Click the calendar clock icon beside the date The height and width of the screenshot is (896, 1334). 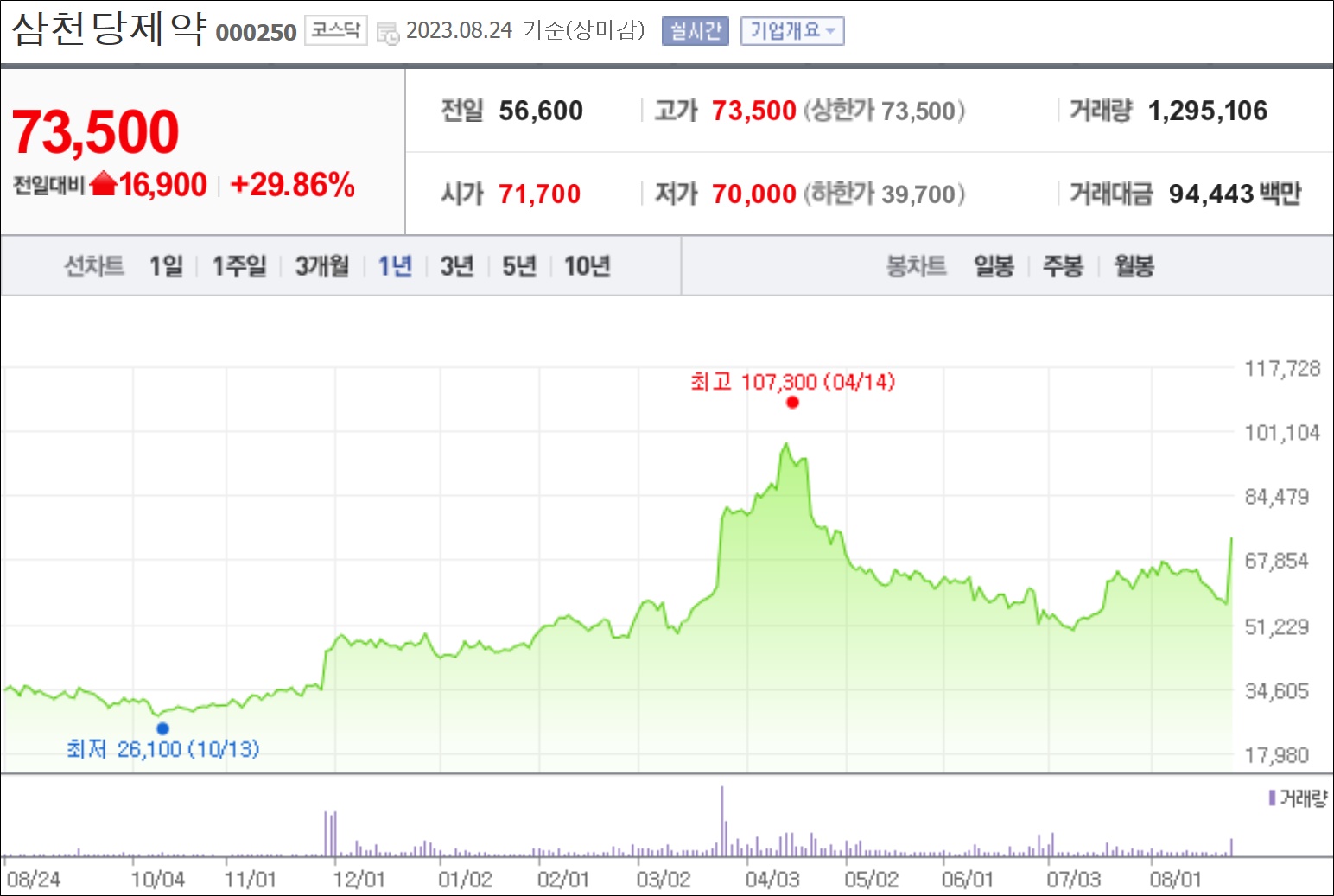tap(388, 33)
